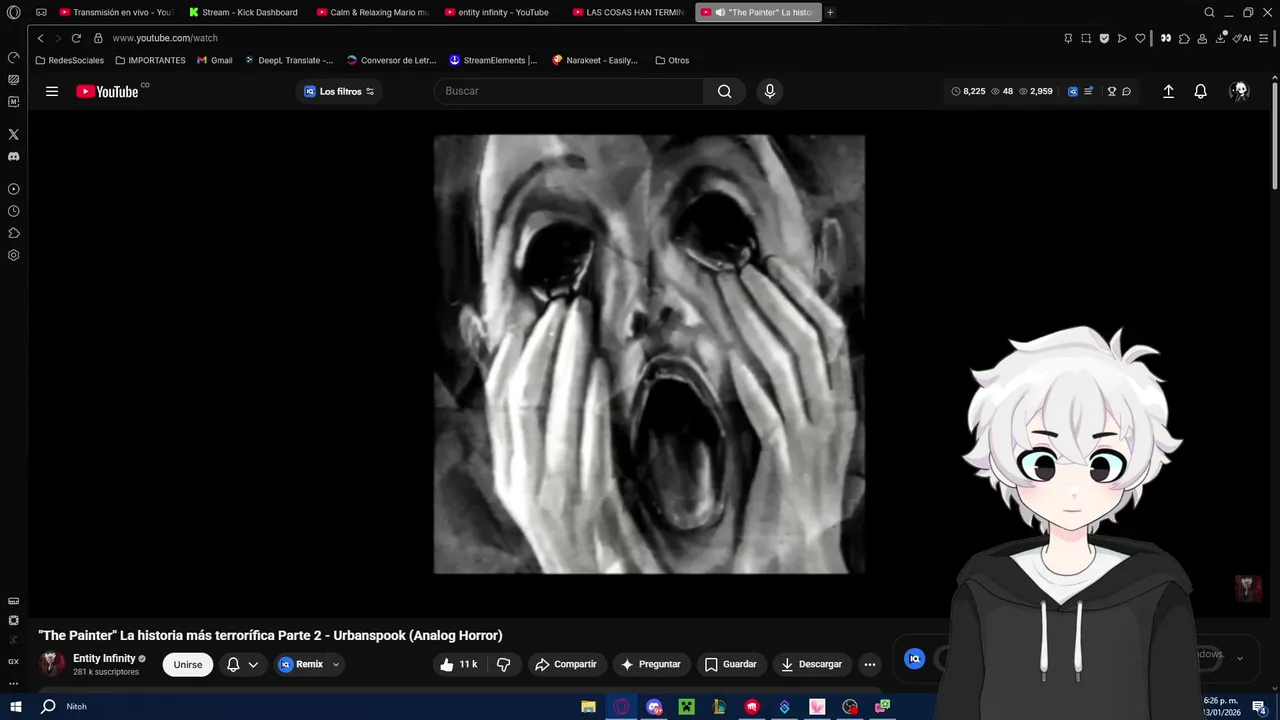The width and height of the screenshot is (1280, 720).
Task: Open the account avatar menu
Action: coord(1240,91)
